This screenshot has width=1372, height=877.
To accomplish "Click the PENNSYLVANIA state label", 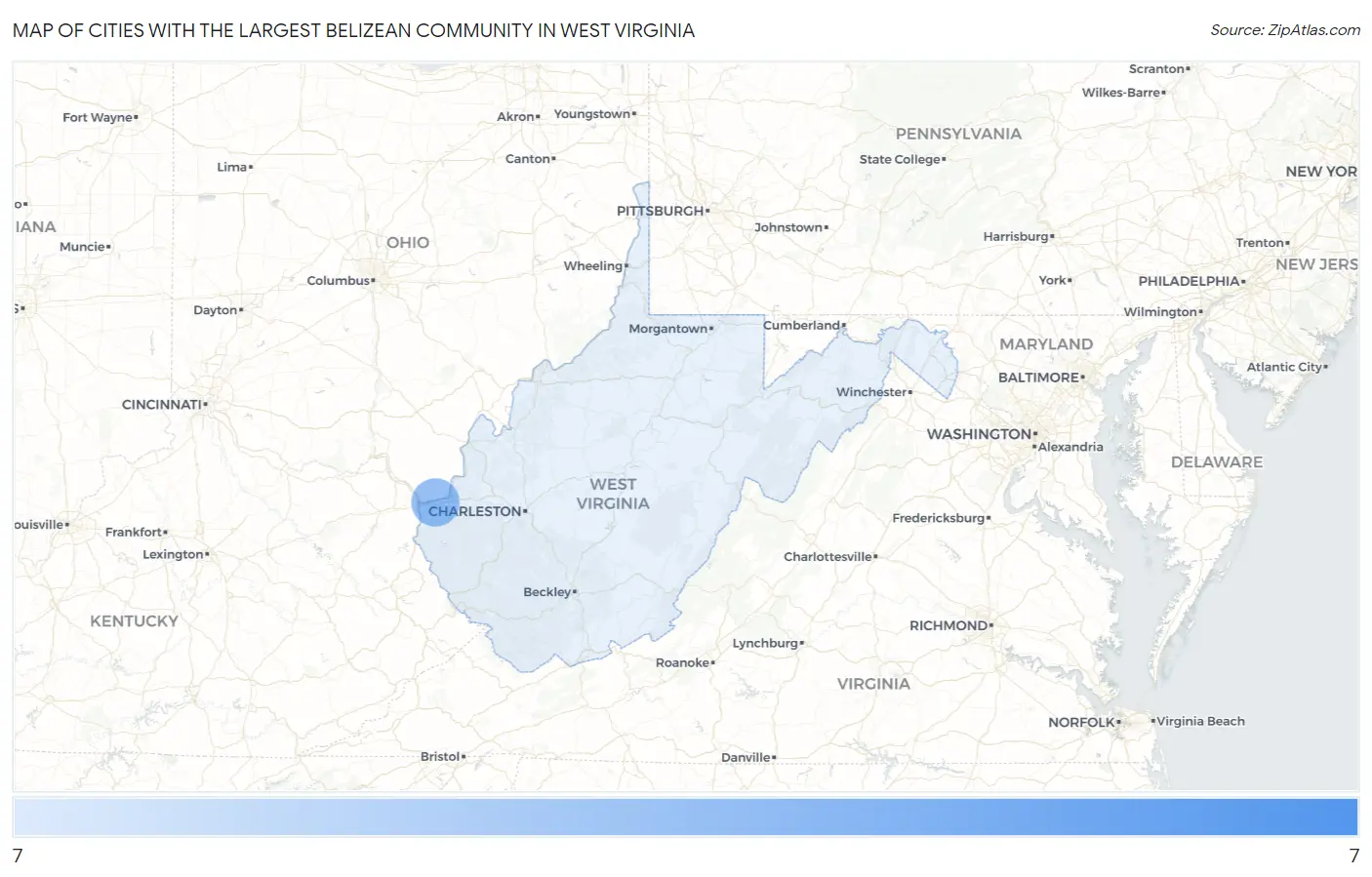I will tap(958, 134).
